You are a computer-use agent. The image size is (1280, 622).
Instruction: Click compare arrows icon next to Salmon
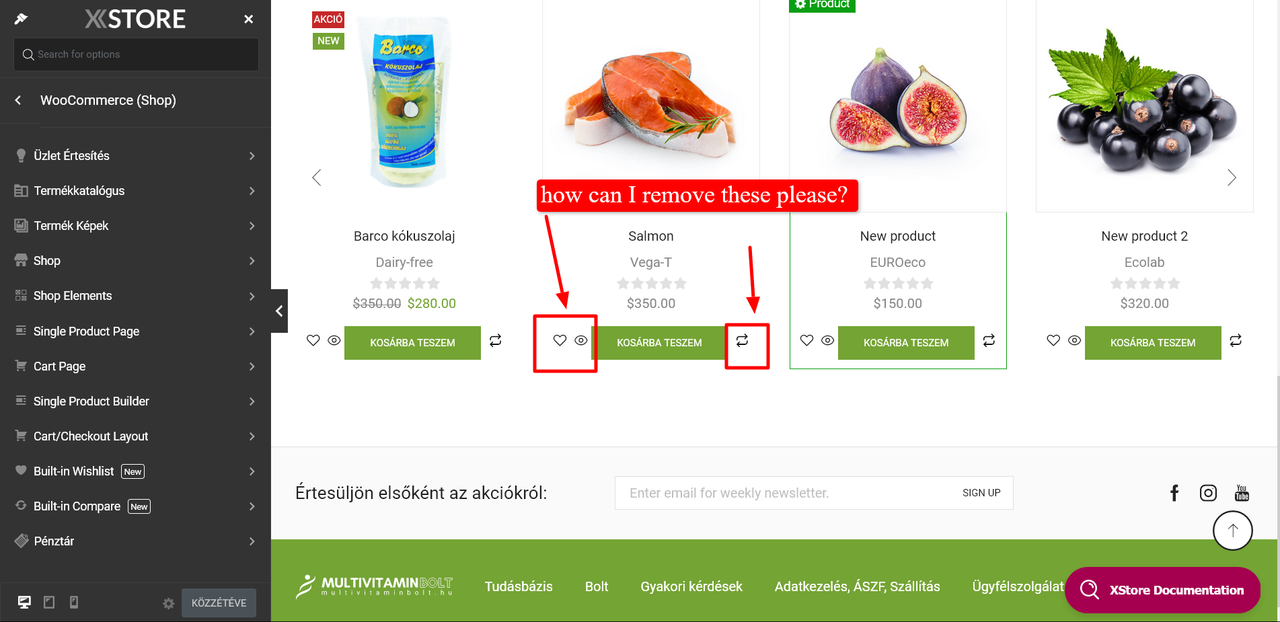(742, 341)
